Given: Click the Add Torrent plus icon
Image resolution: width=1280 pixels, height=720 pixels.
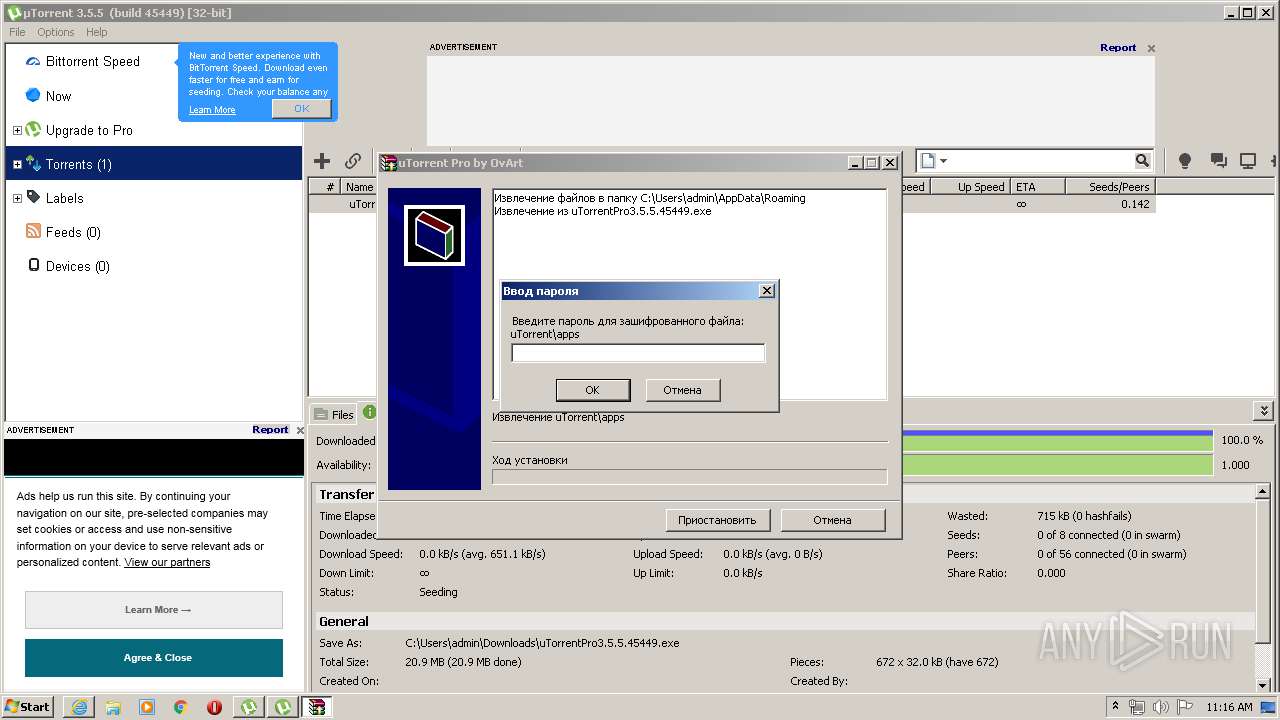Looking at the screenshot, I should click(x=322, y=161).
